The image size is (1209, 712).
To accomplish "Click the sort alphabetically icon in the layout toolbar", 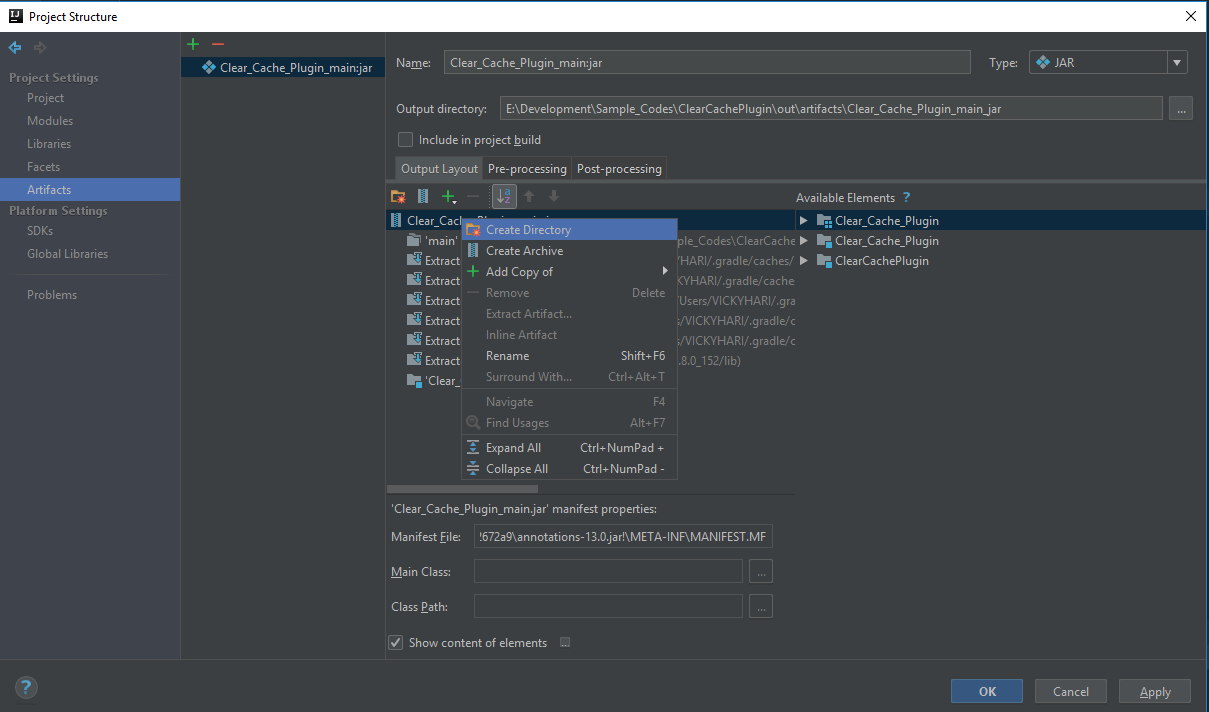I will click(x=503, y=196).
